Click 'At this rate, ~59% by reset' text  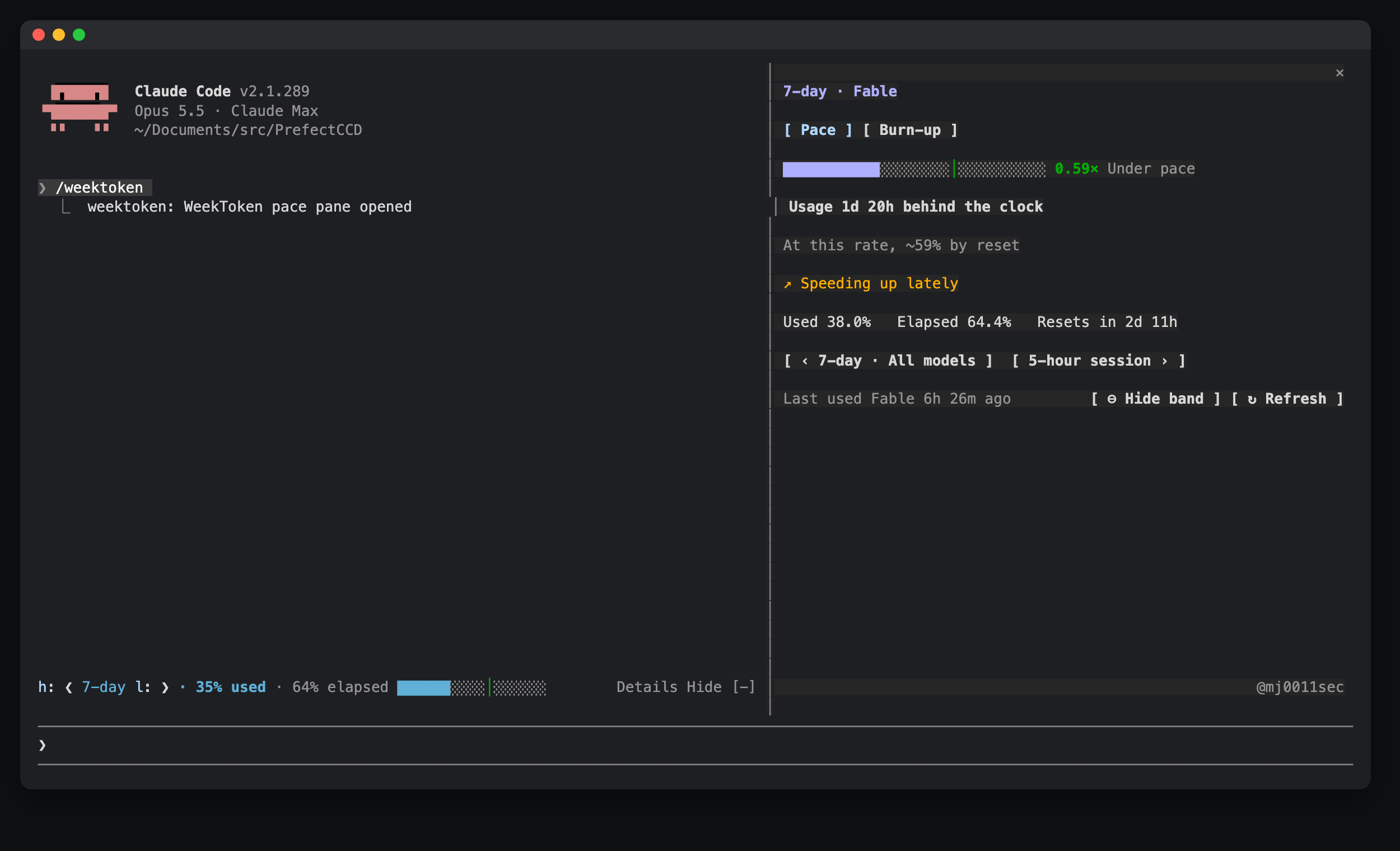pyautogui.click(x=901, y=245)
